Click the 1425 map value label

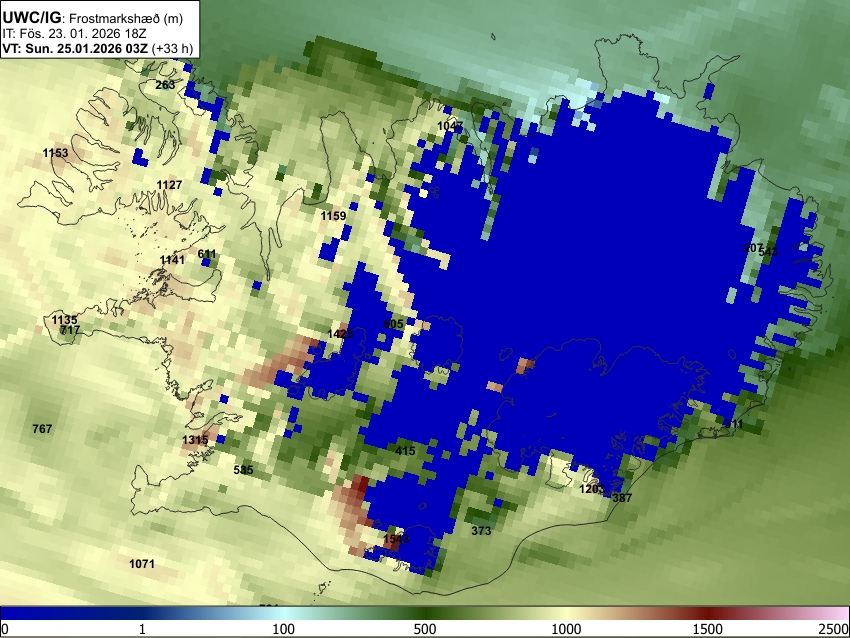(340, 334)
